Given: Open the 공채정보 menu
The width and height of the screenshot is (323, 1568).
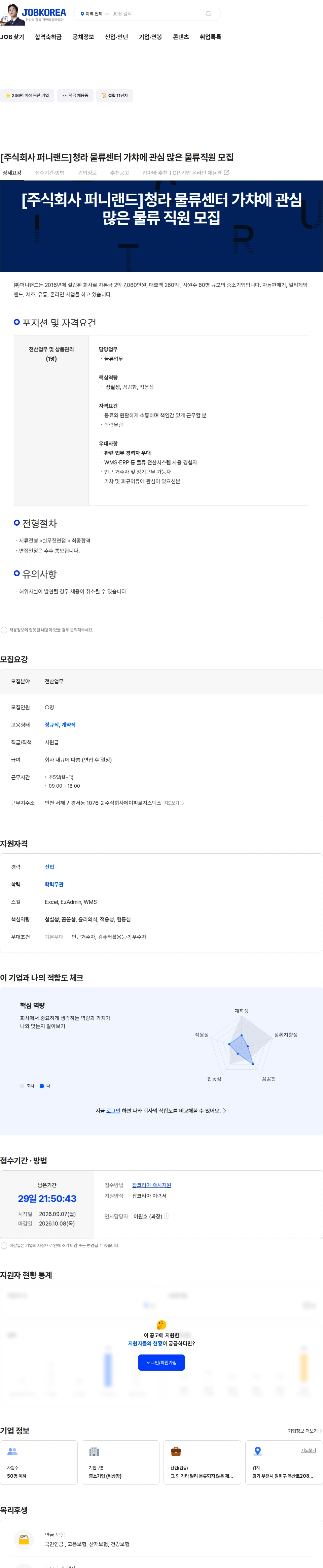Looking at the screenshot, I should point(83,37).
